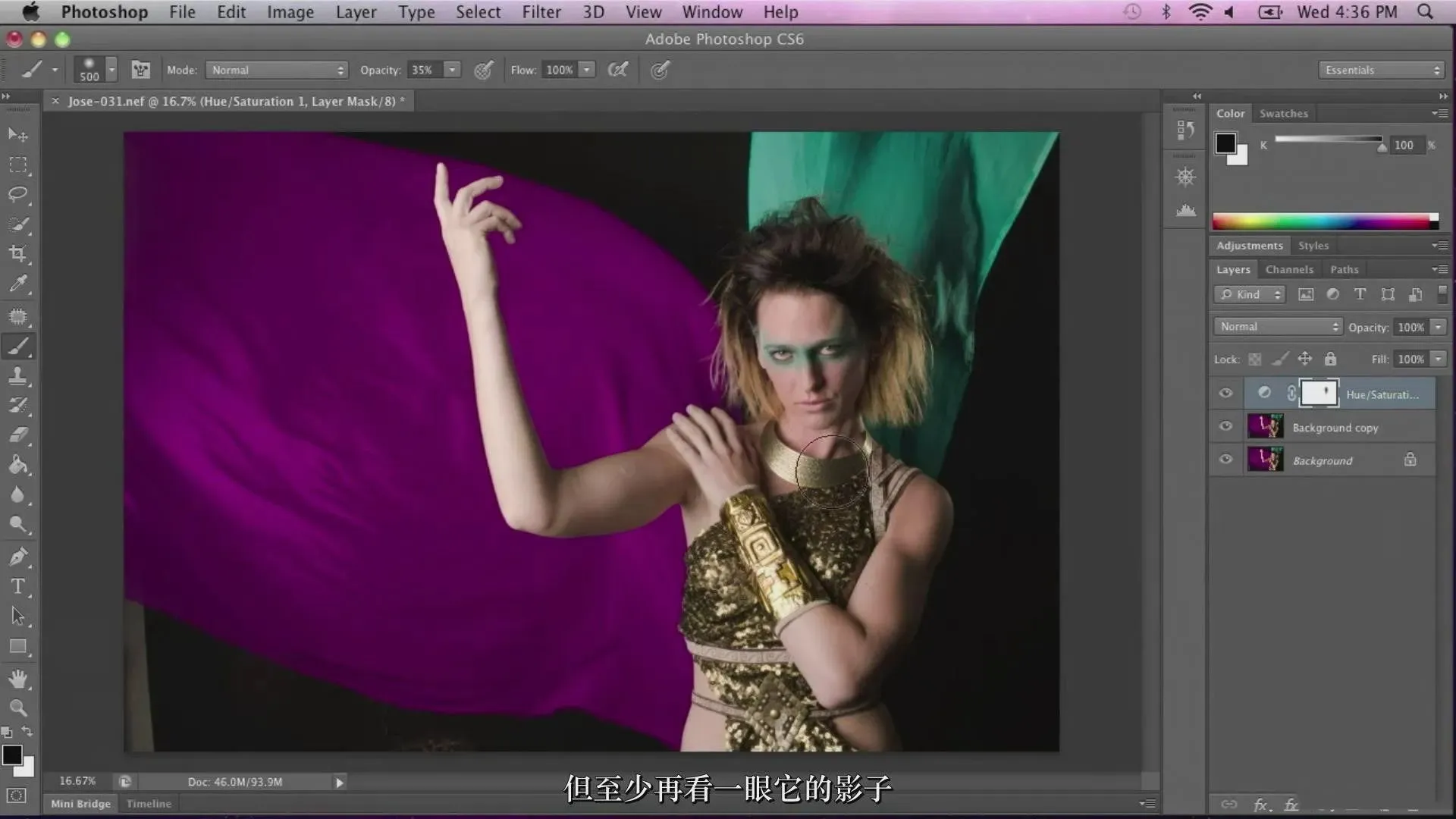Select the Zoom tool in toolbar
The width and height of the screenshot is (1456, 819).
(18, 708)
